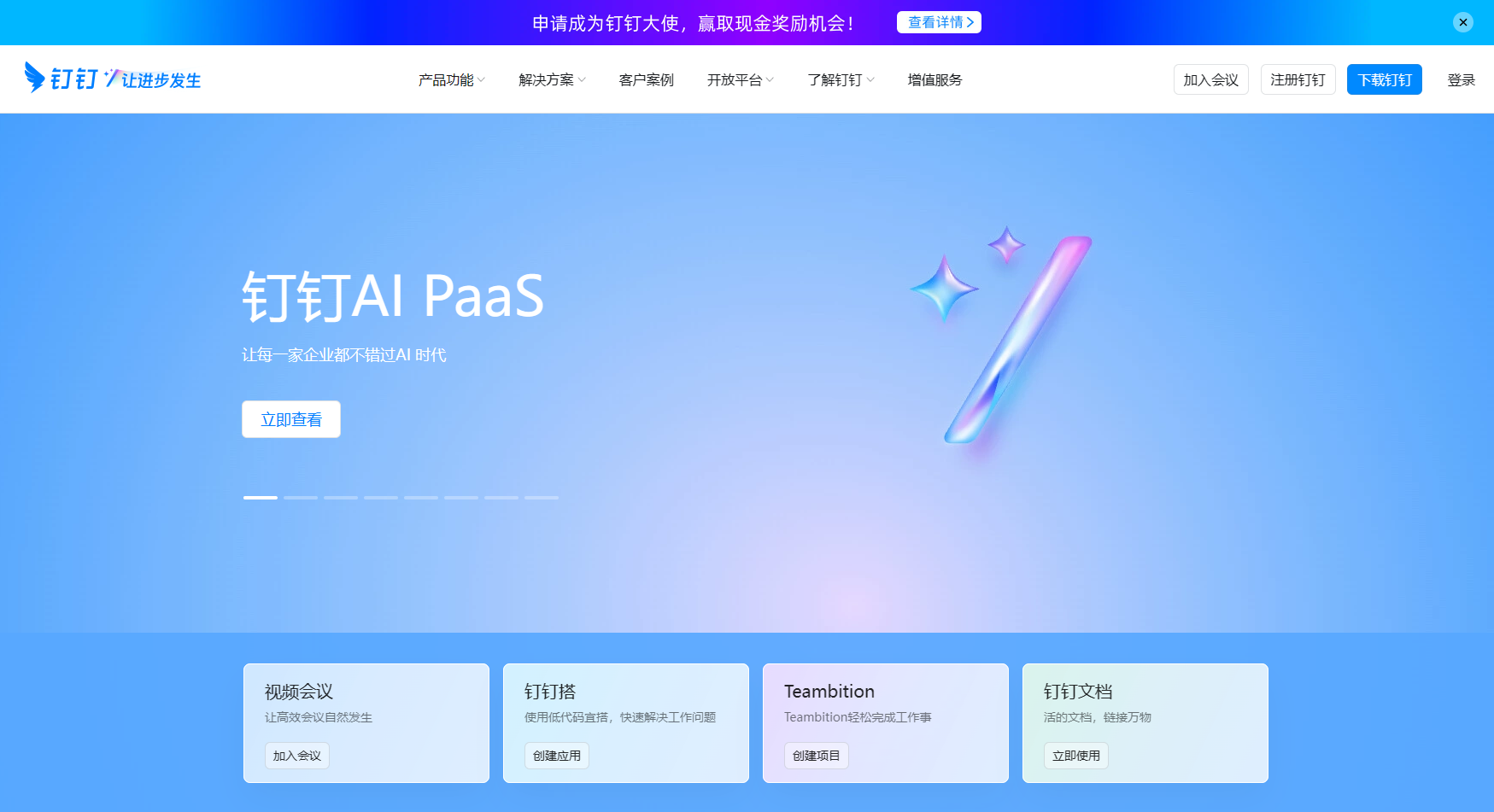Screen dimensions: 1494x812
Task: Click the 注册钉钉 button
Action: (1298, 79)
